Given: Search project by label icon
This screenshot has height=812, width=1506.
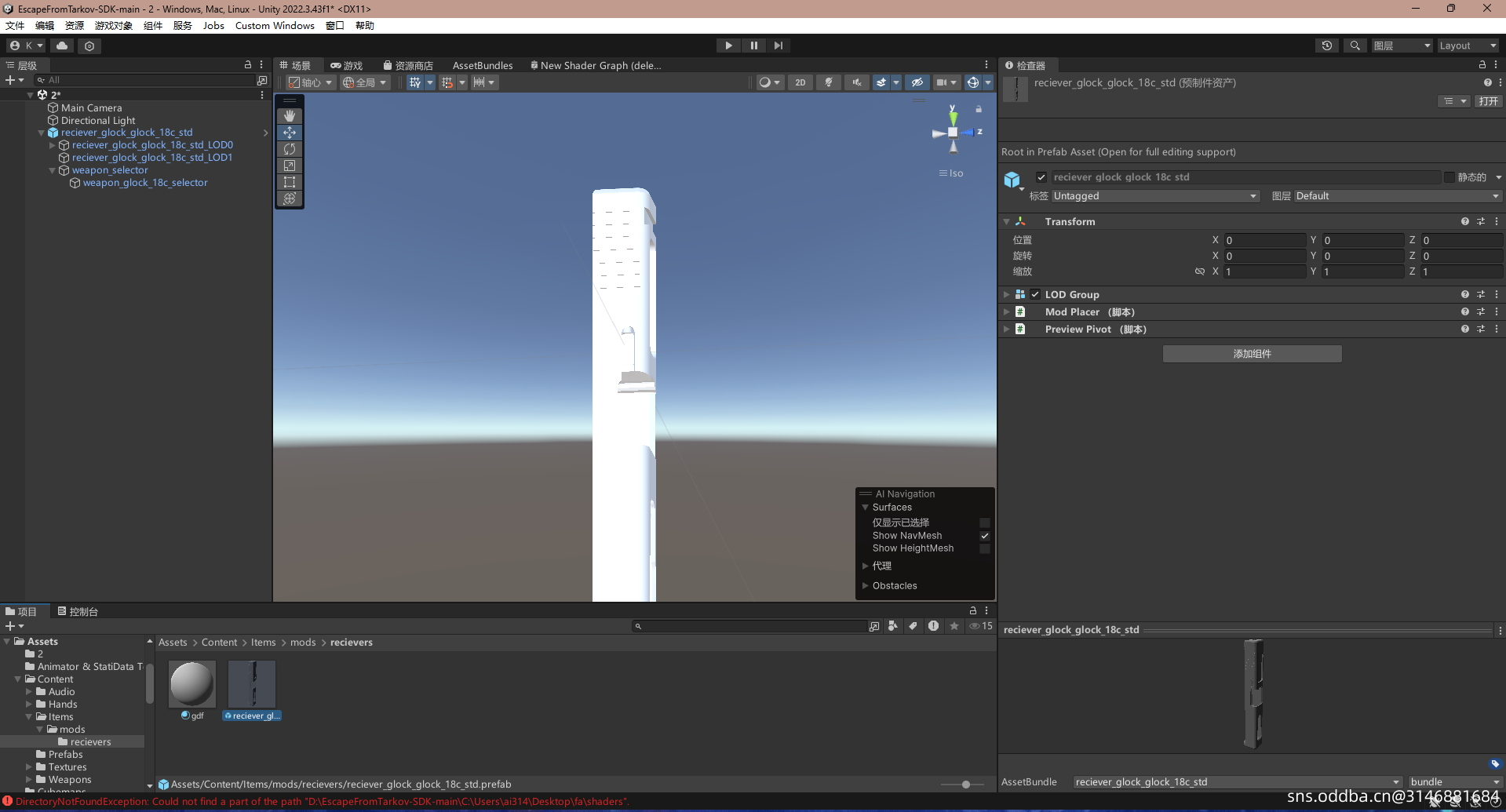Looking at the screenshot, I should pyautogui.click(x=913, y=626).
